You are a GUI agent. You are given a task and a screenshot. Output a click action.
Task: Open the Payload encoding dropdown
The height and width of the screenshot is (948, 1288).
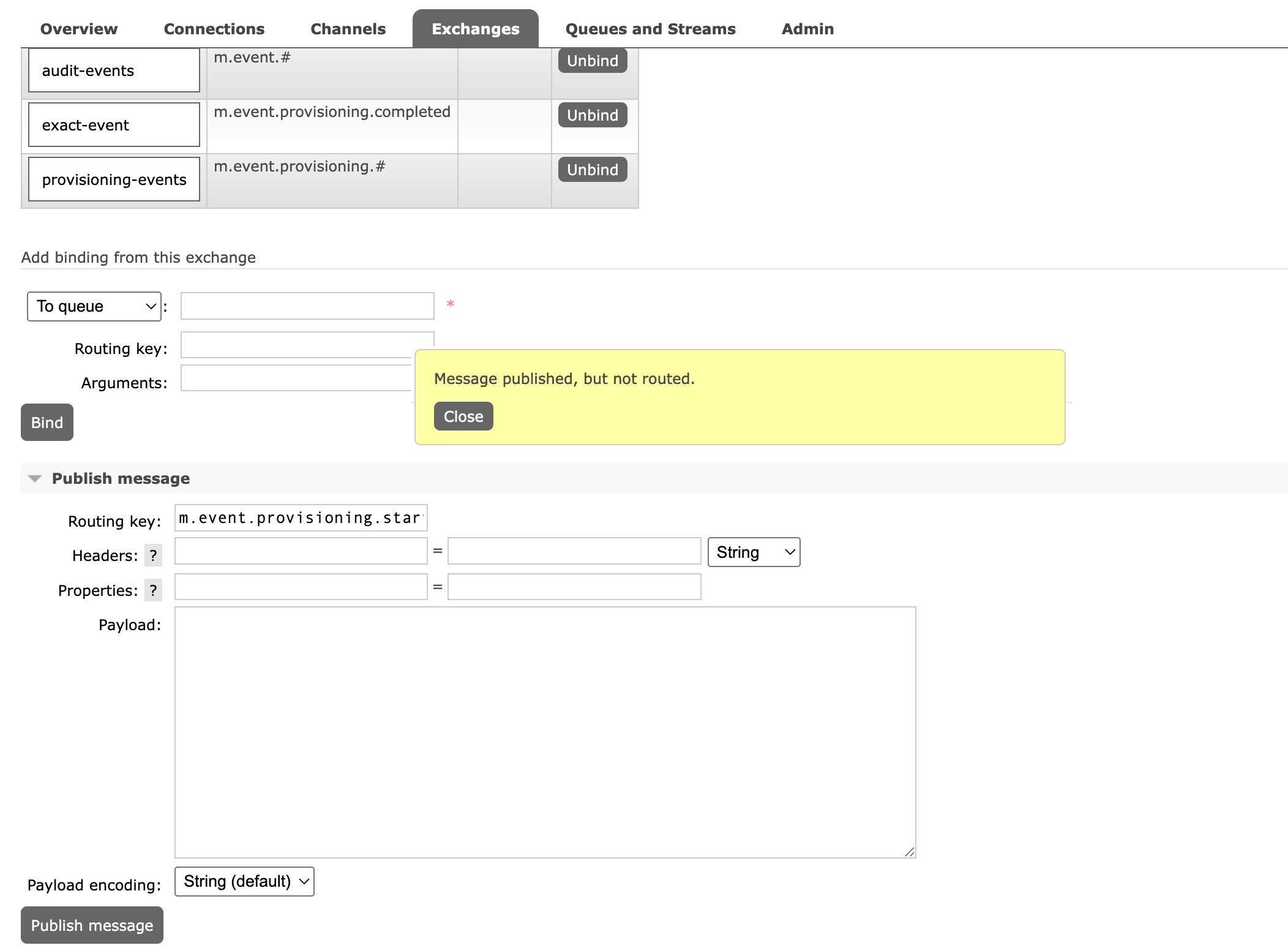pos(244,881)
